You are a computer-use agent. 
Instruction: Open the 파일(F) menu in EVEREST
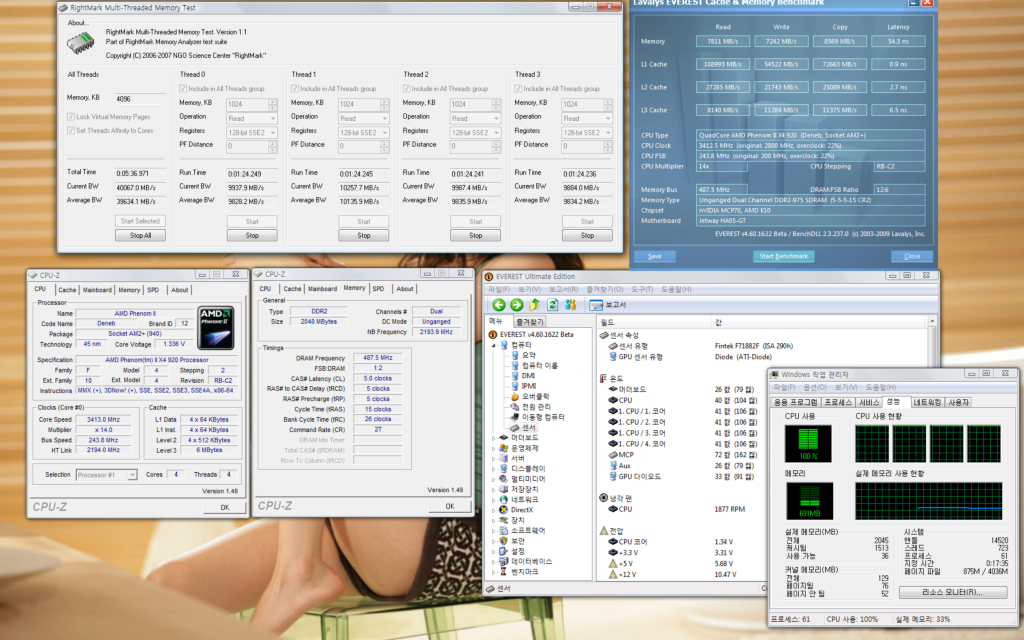tap(499, 289)
